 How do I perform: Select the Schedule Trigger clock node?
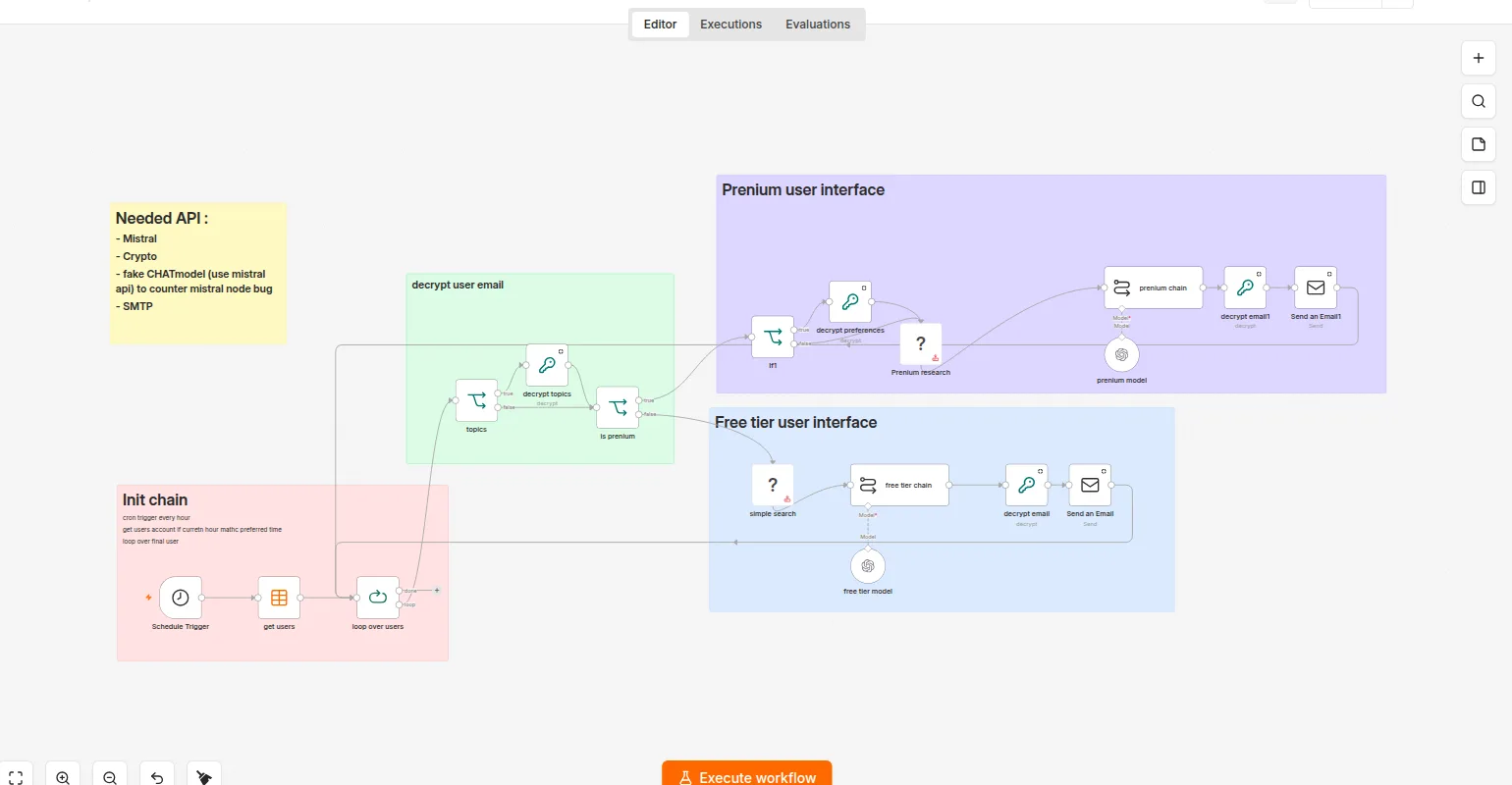click(181, 598)
